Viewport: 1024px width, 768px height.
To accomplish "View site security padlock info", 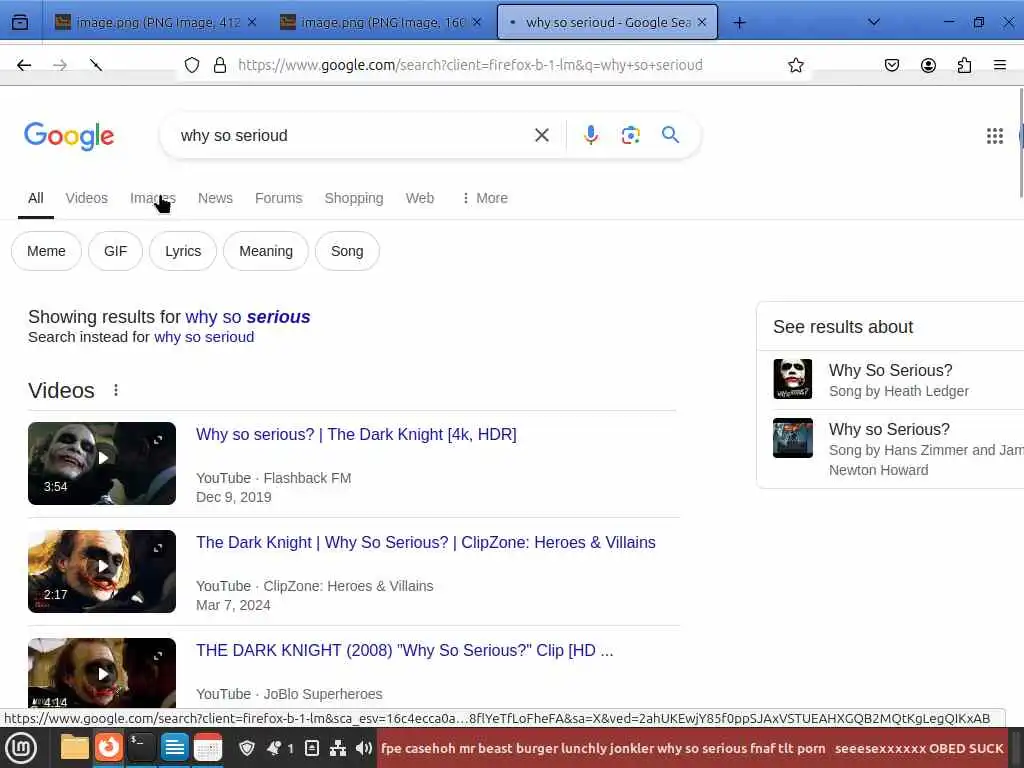I will (x=220, y=65).
